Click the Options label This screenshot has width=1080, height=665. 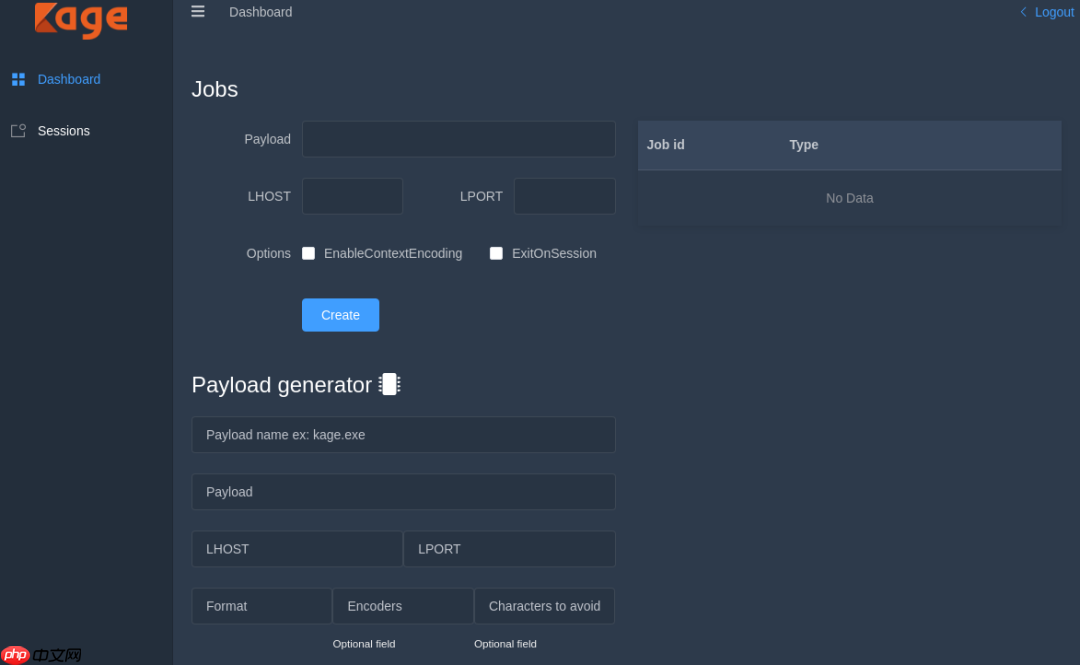(x=269, y=254)
